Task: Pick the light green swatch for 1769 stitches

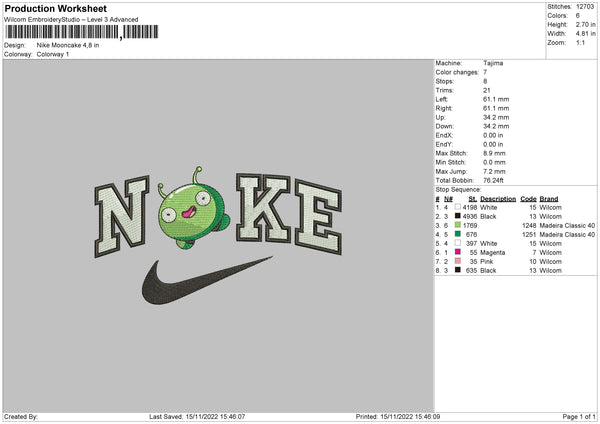Action: [x=457, y=225]
